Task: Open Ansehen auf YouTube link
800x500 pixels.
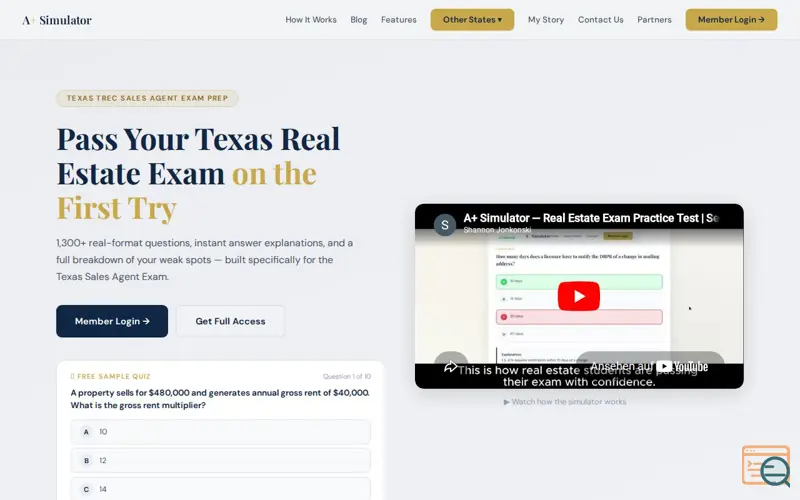Action: click(x=649, y=366)
